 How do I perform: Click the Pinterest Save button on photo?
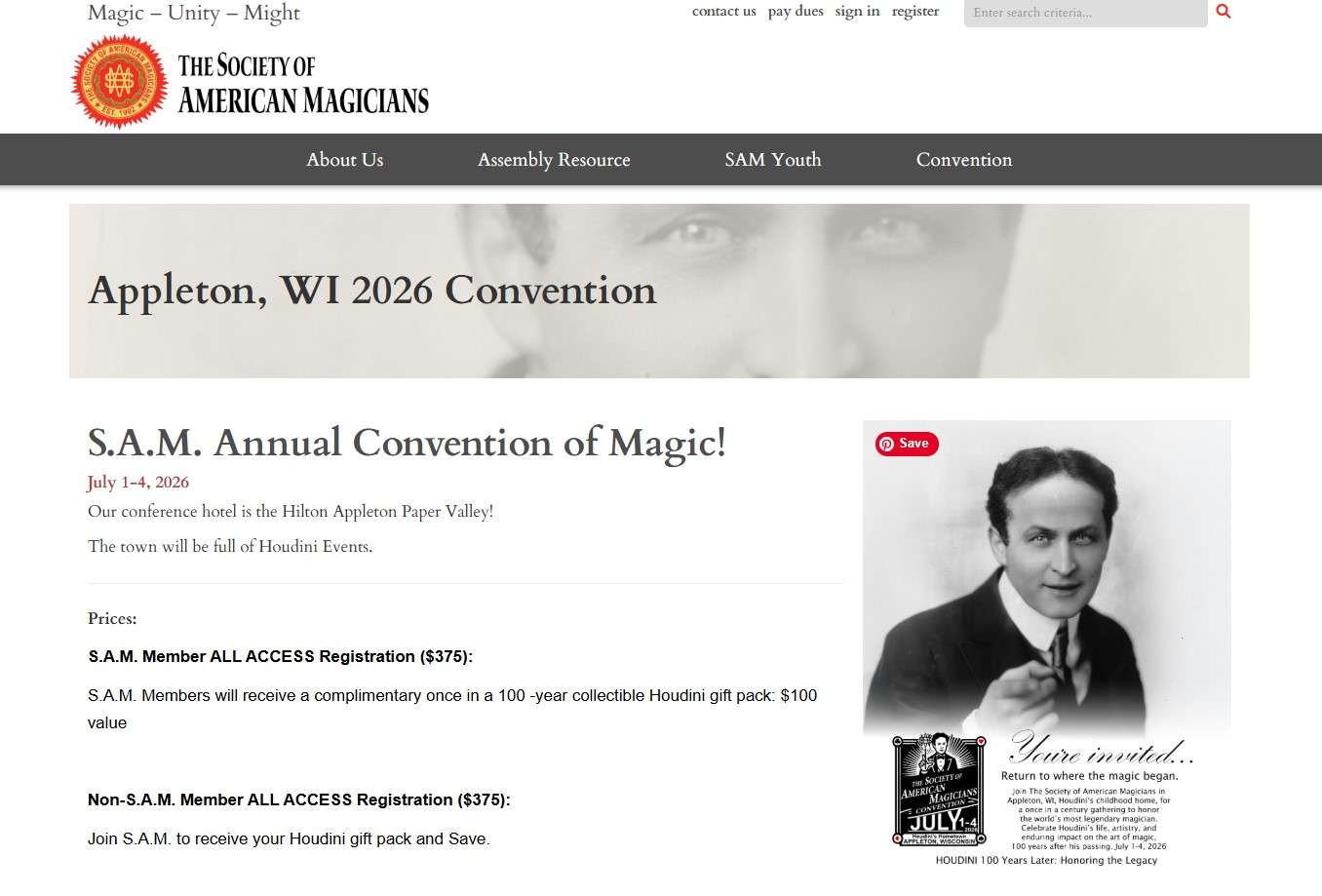tap(907, 444)
